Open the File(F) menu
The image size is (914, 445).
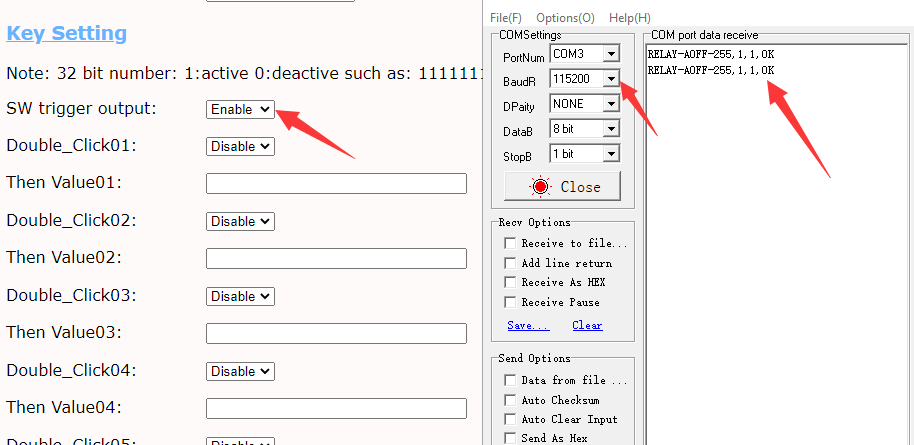[506, 18]
